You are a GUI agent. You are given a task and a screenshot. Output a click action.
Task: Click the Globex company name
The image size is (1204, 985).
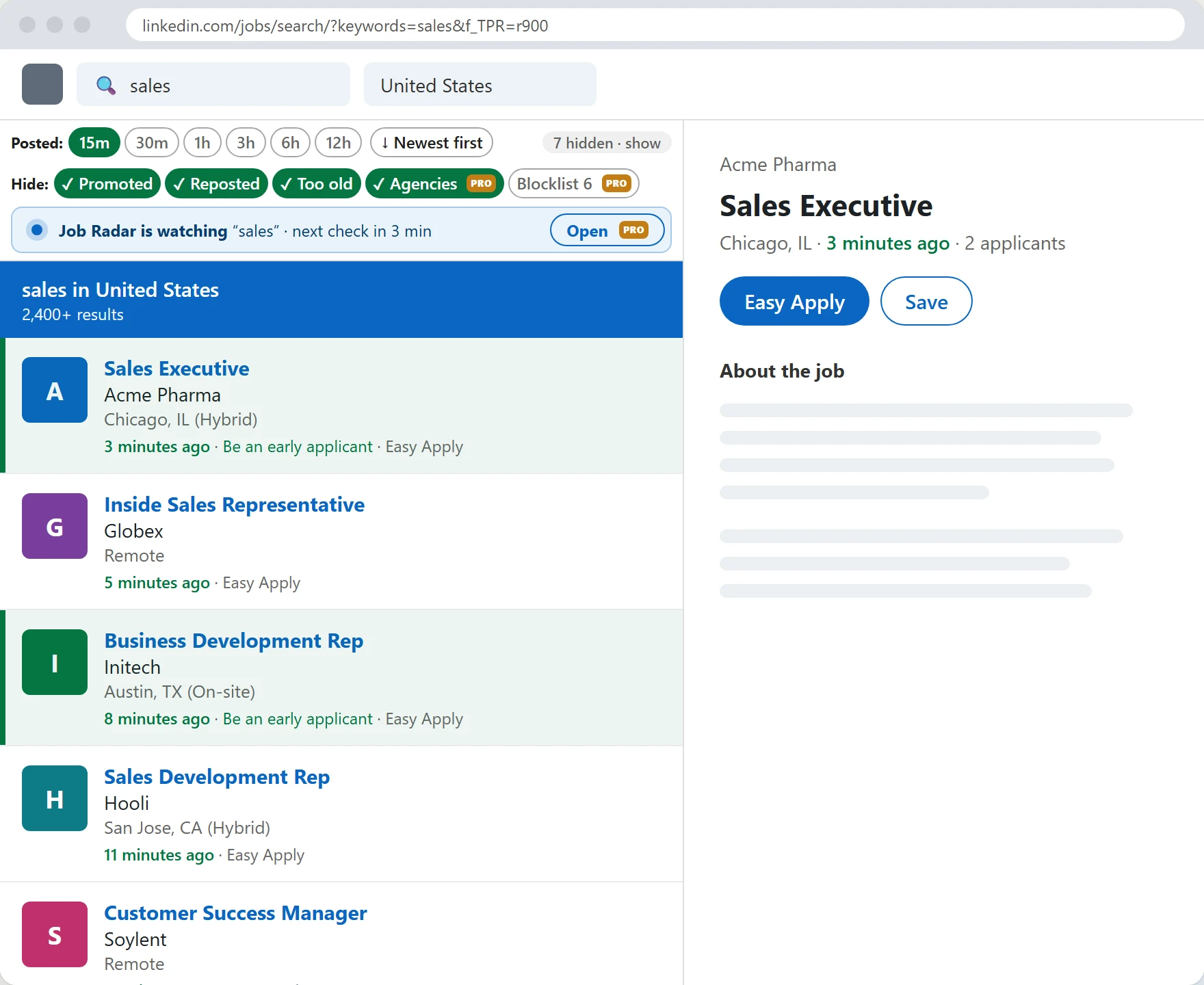coord(133,531)
